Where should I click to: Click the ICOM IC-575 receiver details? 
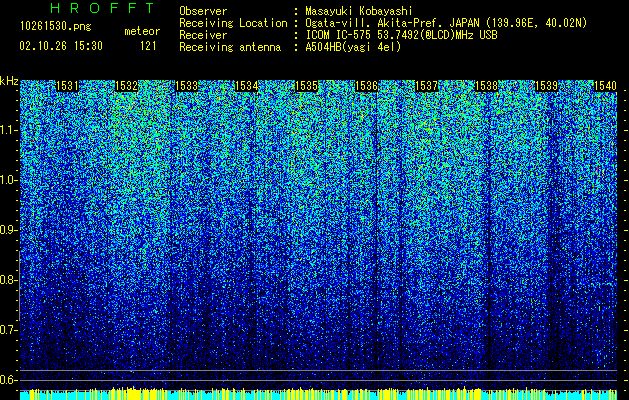click(x=401, y=35)
